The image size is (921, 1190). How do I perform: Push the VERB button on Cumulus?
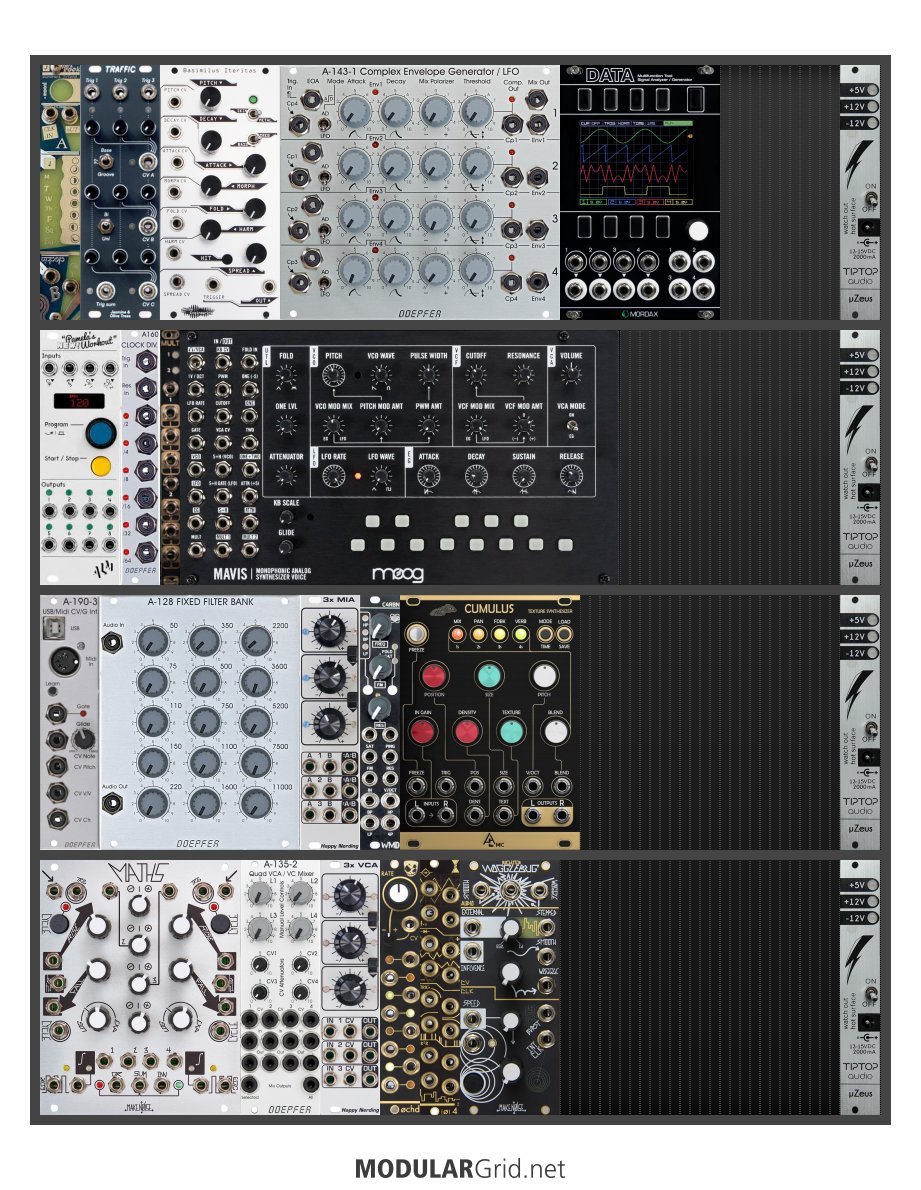(x=521, y=634)
